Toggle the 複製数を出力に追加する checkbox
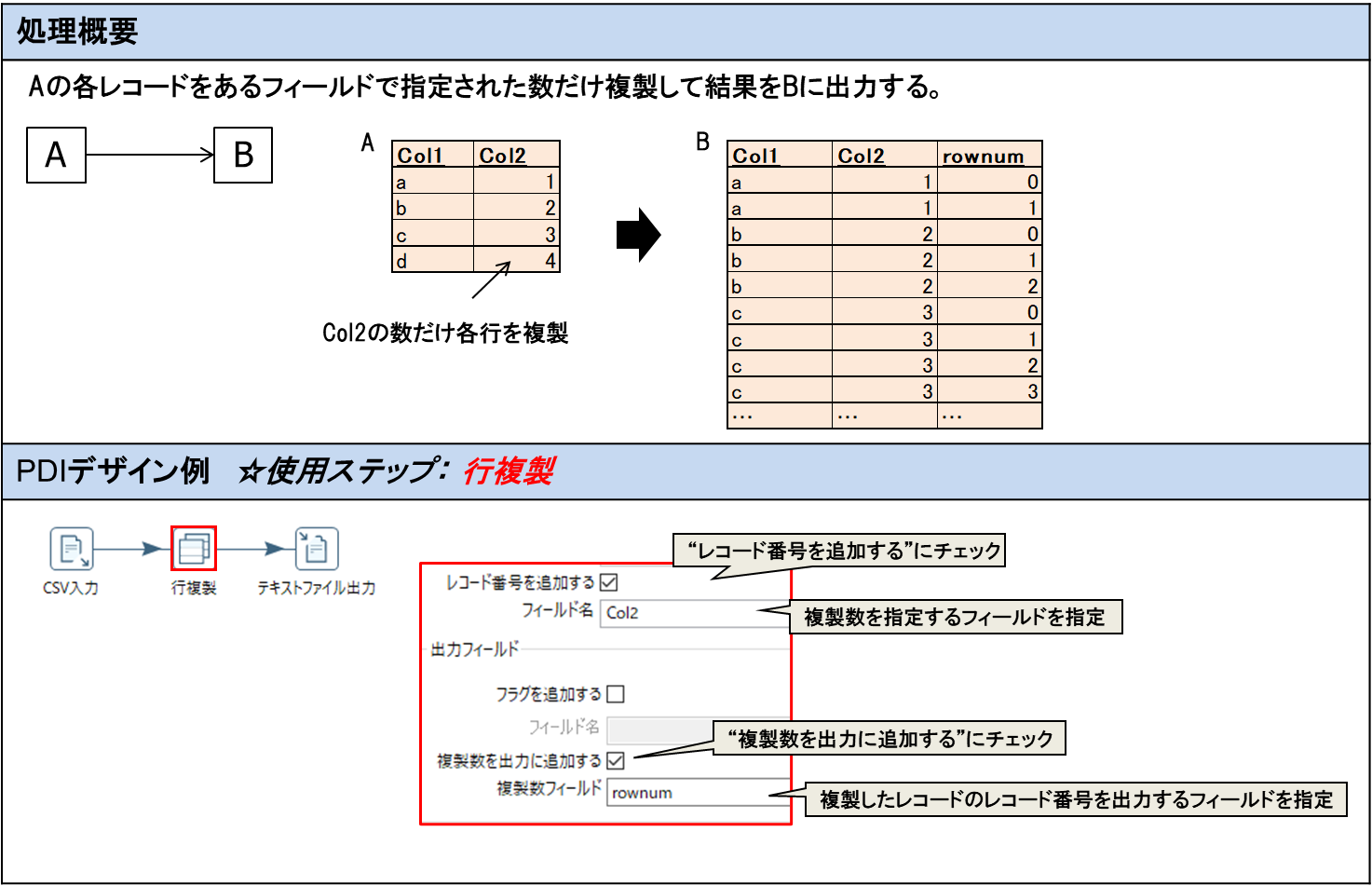This screenshot has width=1372, height=886. (616, 761)
